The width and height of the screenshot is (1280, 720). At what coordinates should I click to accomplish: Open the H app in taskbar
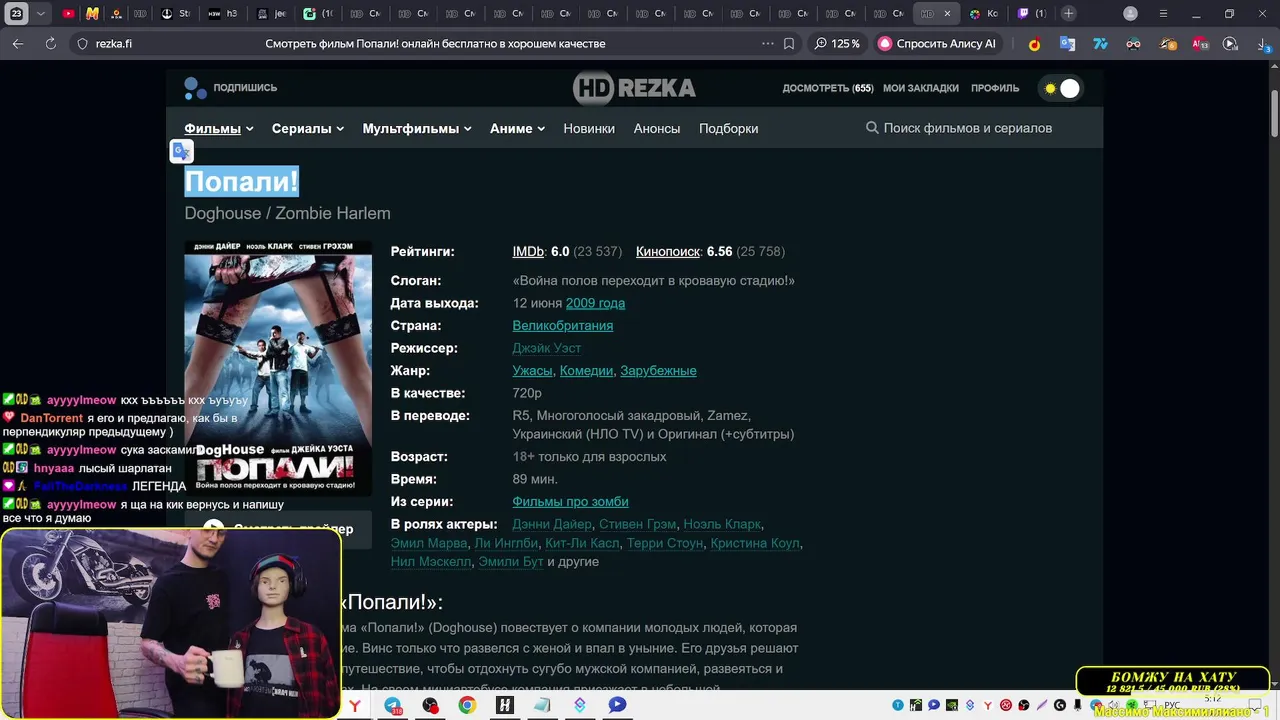505,705
